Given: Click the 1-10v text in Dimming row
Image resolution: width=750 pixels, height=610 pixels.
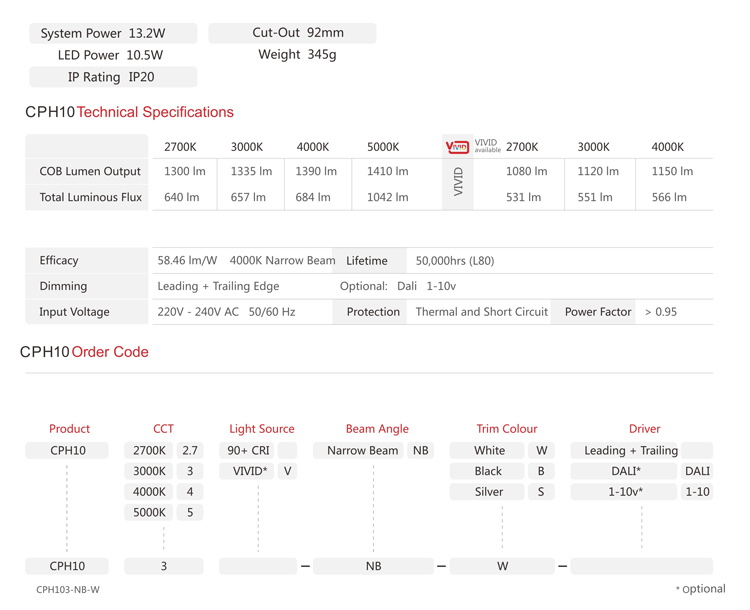Looking at the screenshot, I should point(441,286).
